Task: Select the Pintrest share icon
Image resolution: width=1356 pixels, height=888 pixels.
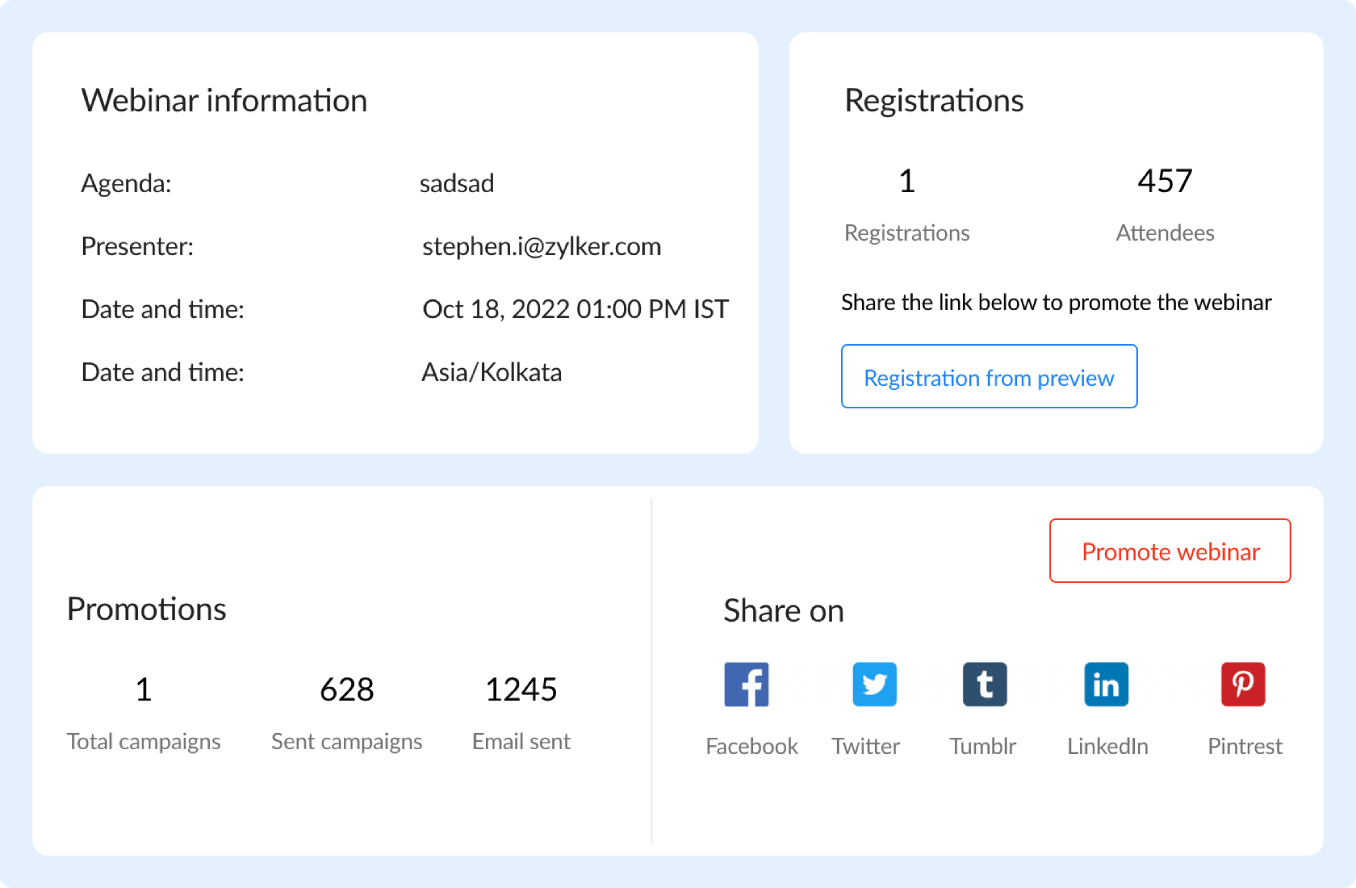Action: 1243,684
